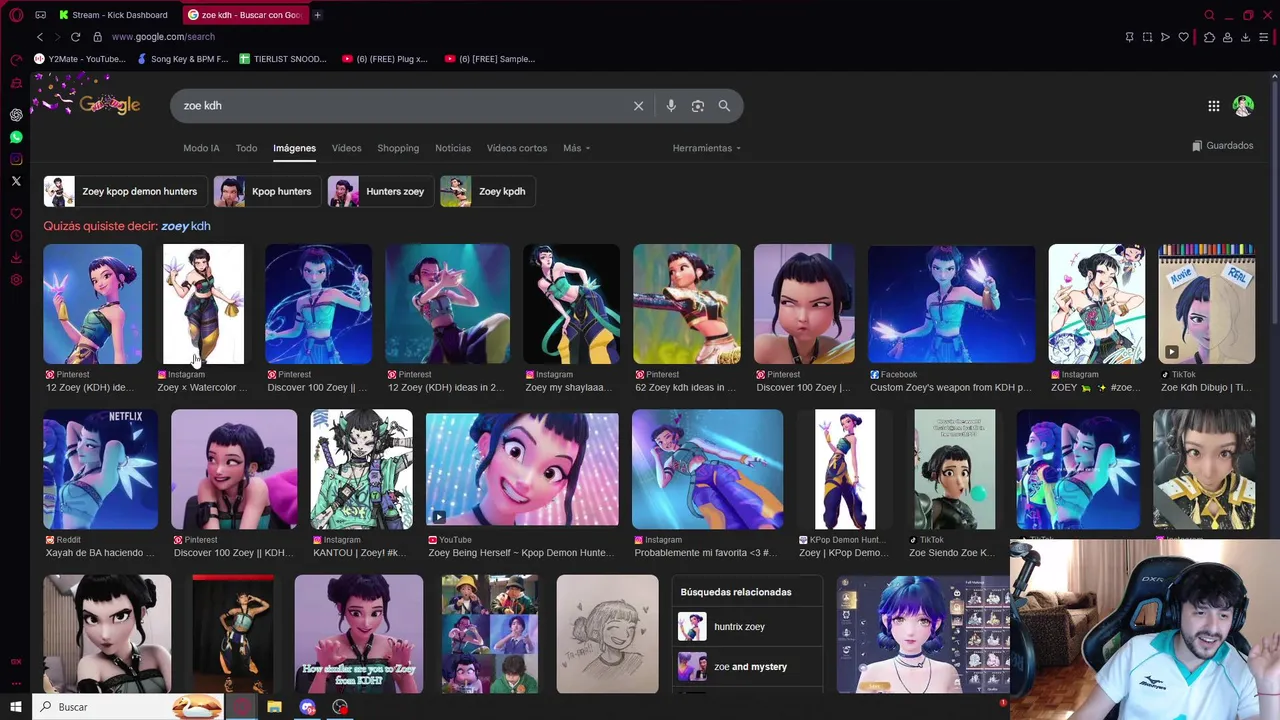Image resolution: width=1280 pixels, height=720 pixels.
Task: Open Google apps grid
Action: [x=1213, y=106]
